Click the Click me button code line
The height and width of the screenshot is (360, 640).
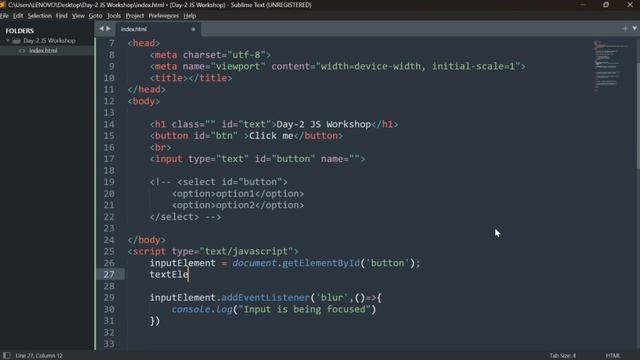tap(247, 136)
